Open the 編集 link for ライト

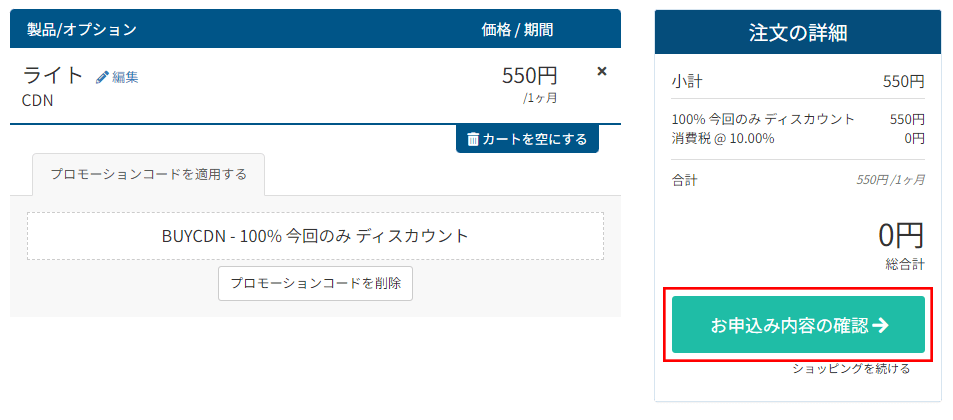[125, 77]
